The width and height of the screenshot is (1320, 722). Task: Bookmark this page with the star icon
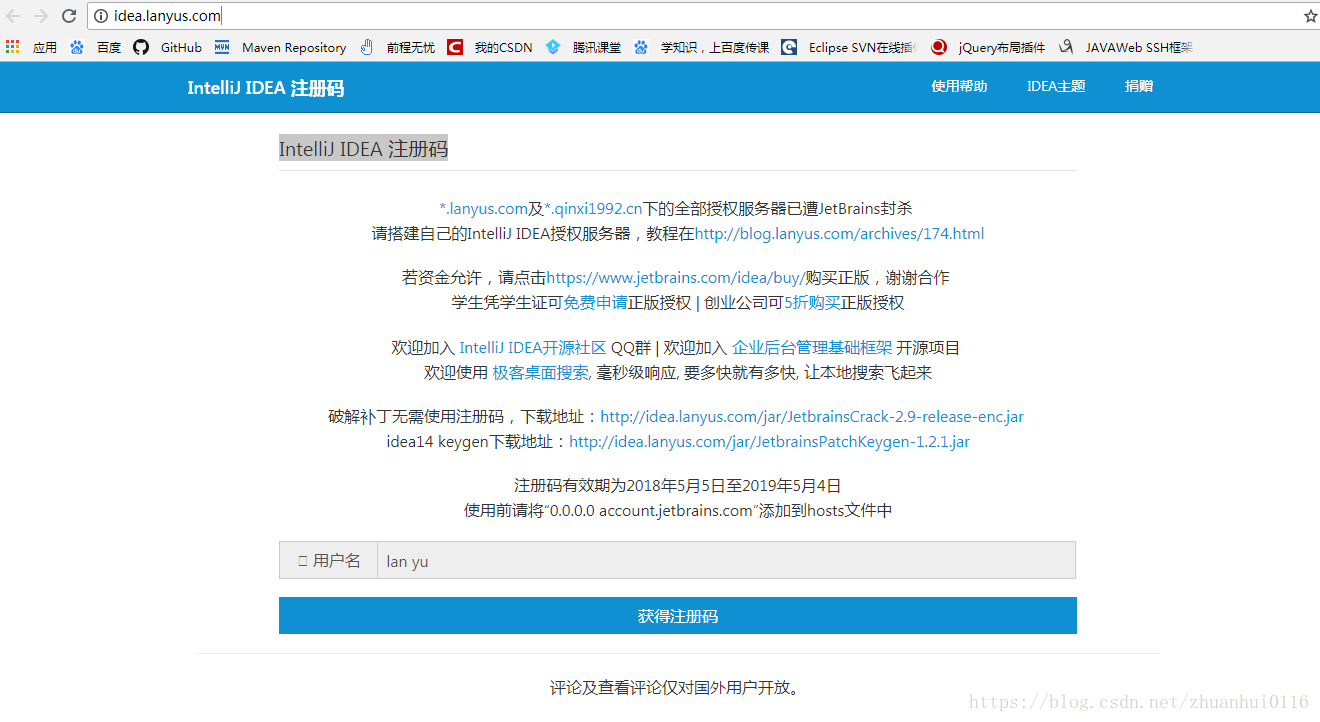1310,16
